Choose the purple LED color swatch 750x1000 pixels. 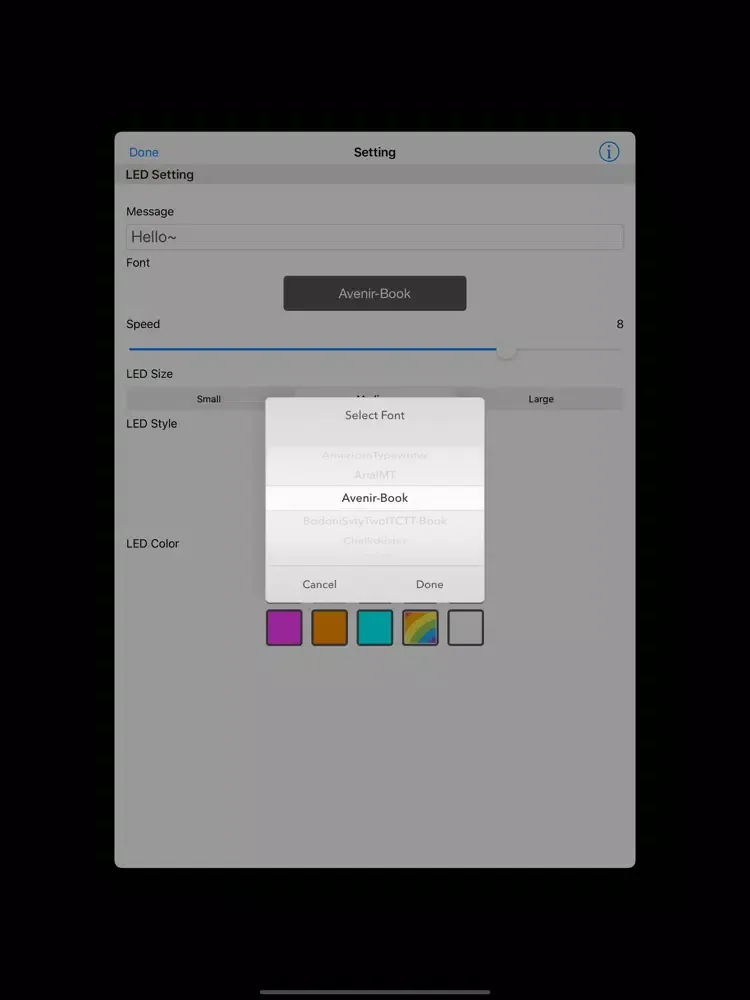[x=284, y=628]
